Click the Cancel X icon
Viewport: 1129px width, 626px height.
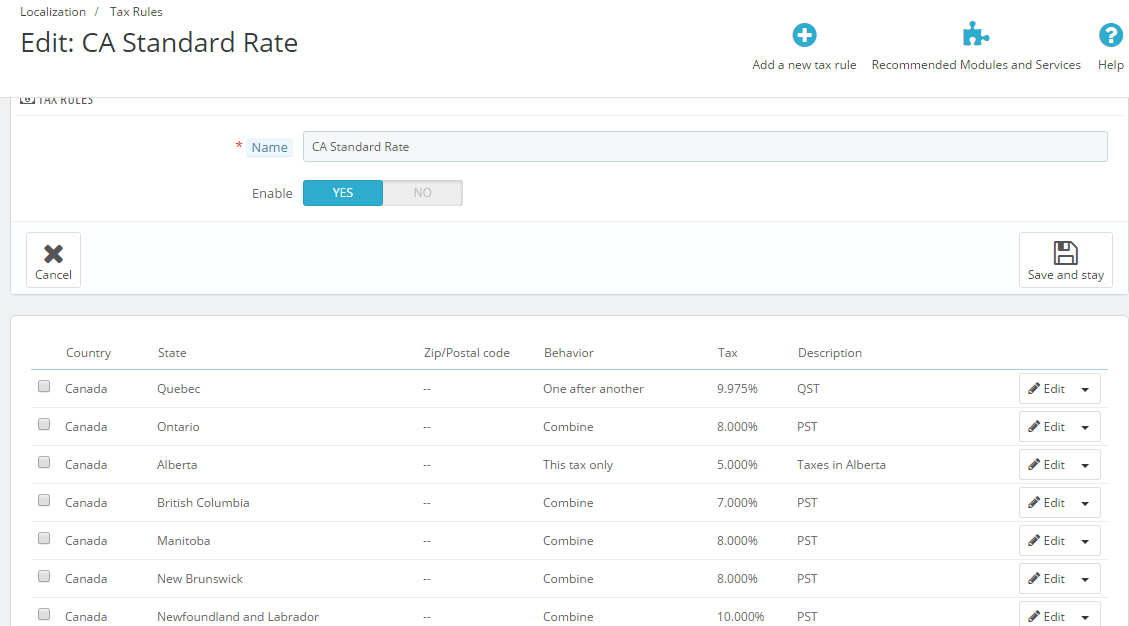(53, 254)
